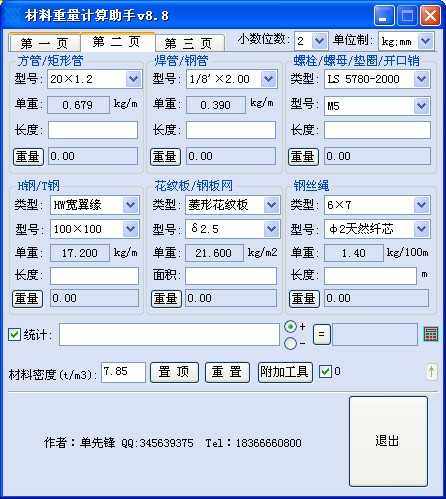446x499 pixels.
Task: Click the Tel：18366660800 text
Action: [x=253, y=443]
